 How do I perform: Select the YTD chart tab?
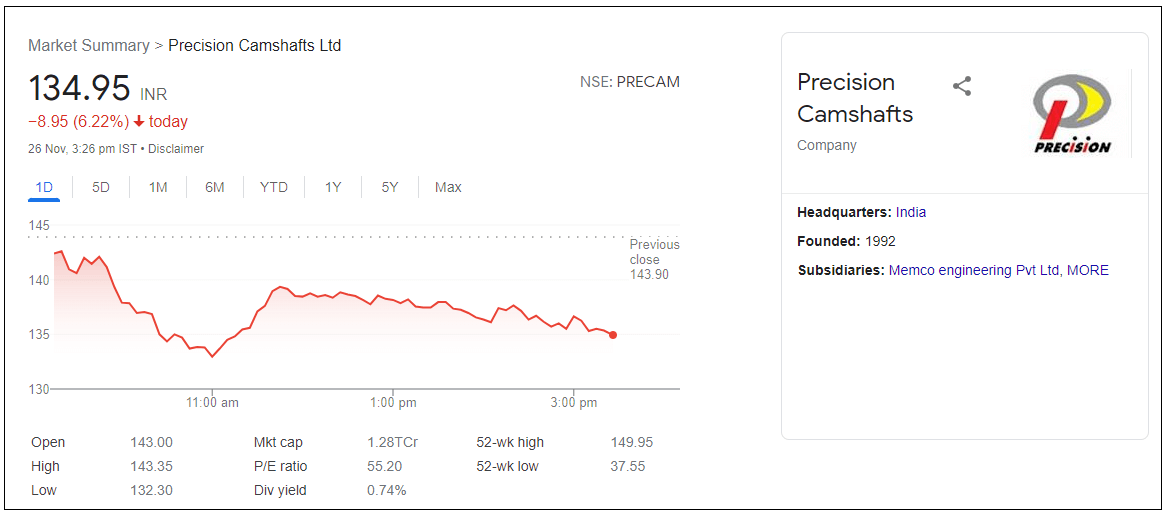pyautogui.click(x=274, y=187)
